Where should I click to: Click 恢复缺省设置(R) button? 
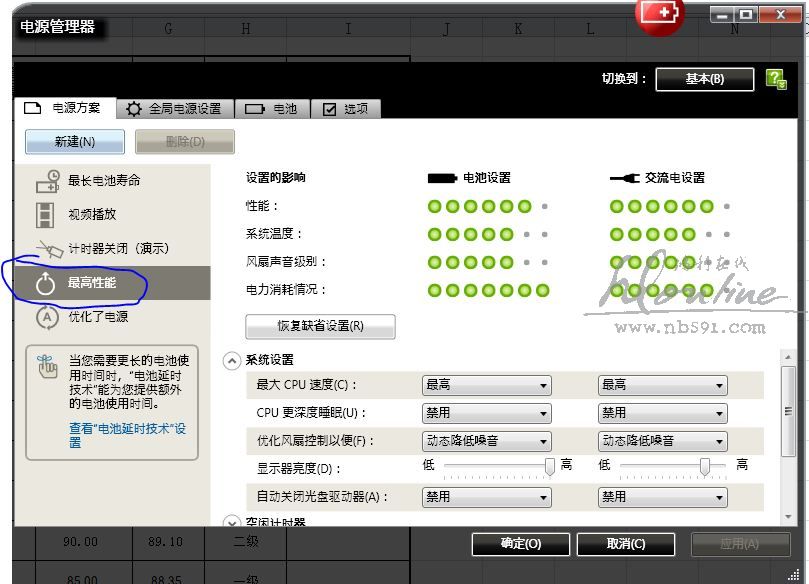click(x=320, y=326)
